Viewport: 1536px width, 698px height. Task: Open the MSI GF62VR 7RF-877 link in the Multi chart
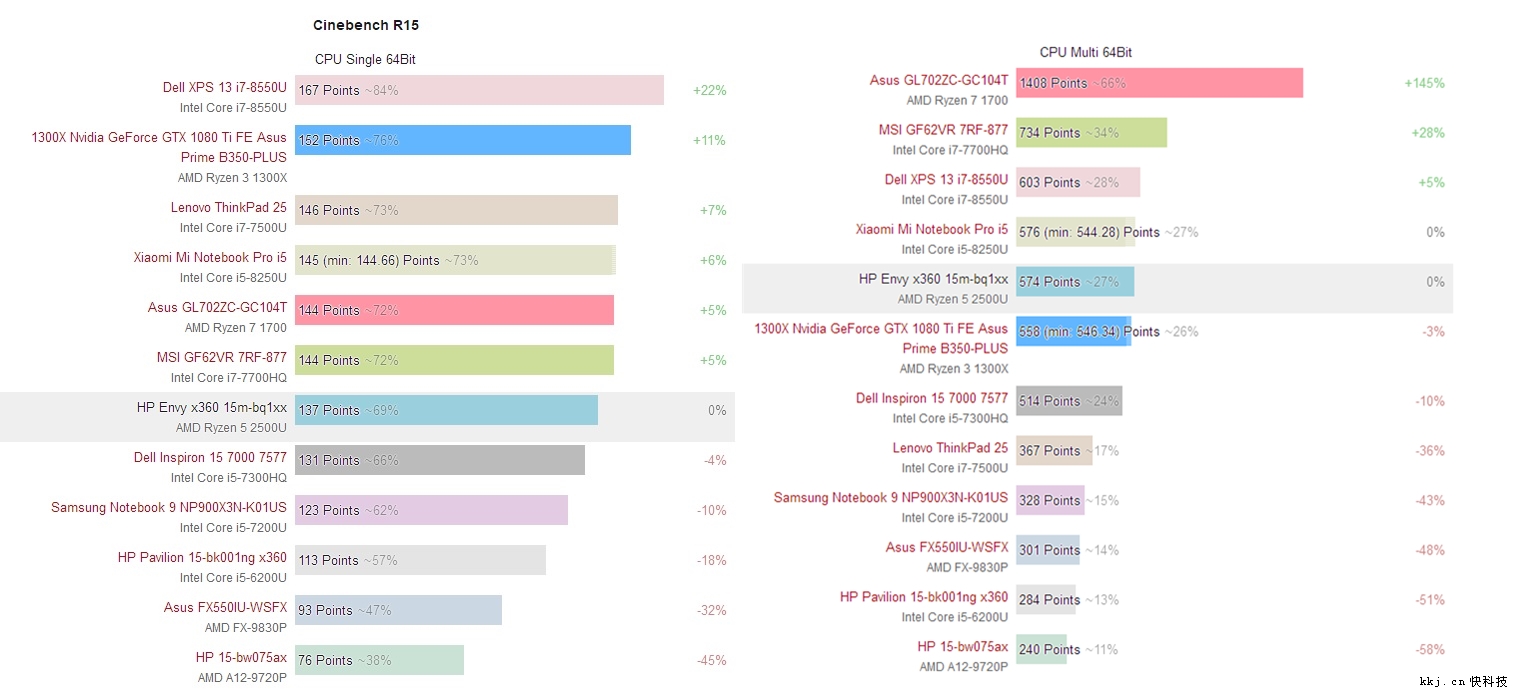pyautogui.click(x=943, y=130)
